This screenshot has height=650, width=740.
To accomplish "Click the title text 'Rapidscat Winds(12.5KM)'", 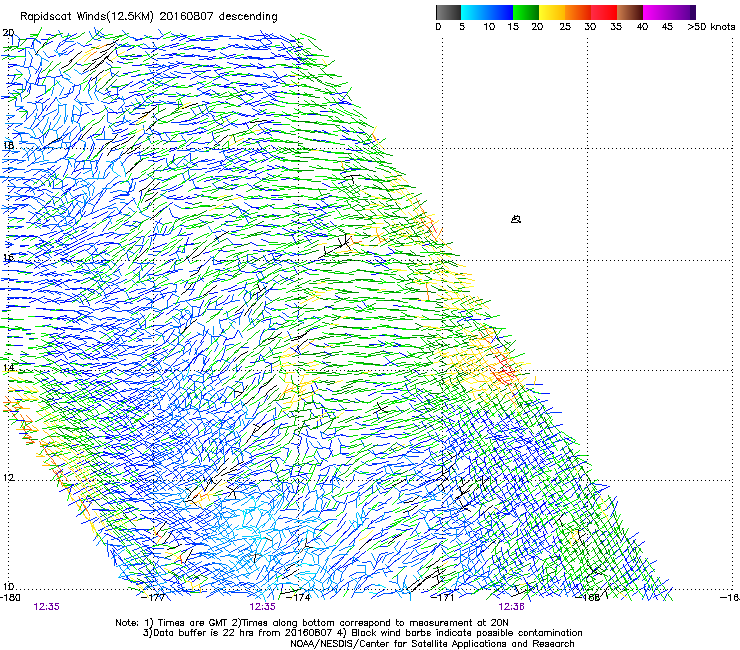I will (87, 17).
